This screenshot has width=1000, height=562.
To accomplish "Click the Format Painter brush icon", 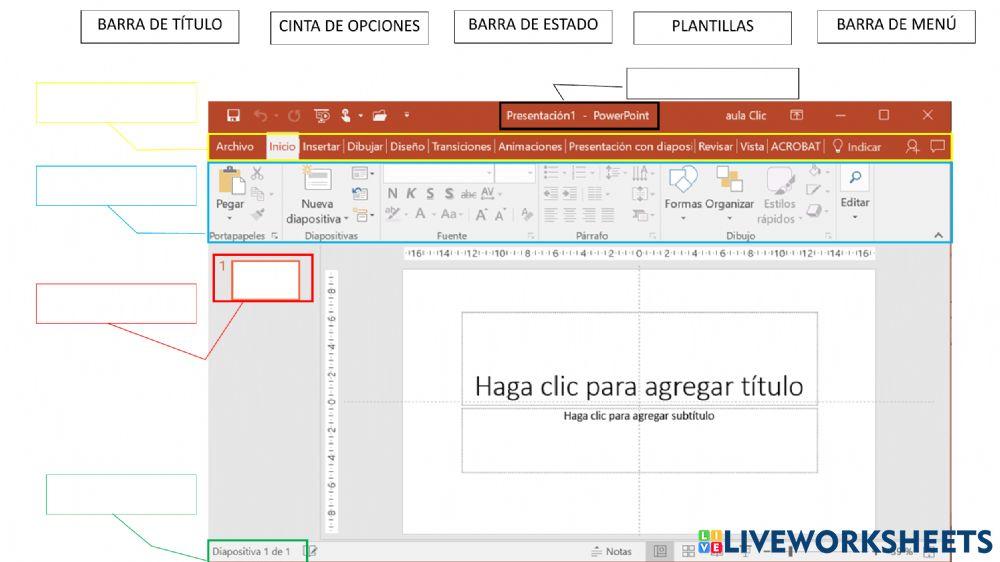I will [x=258, y=215].
